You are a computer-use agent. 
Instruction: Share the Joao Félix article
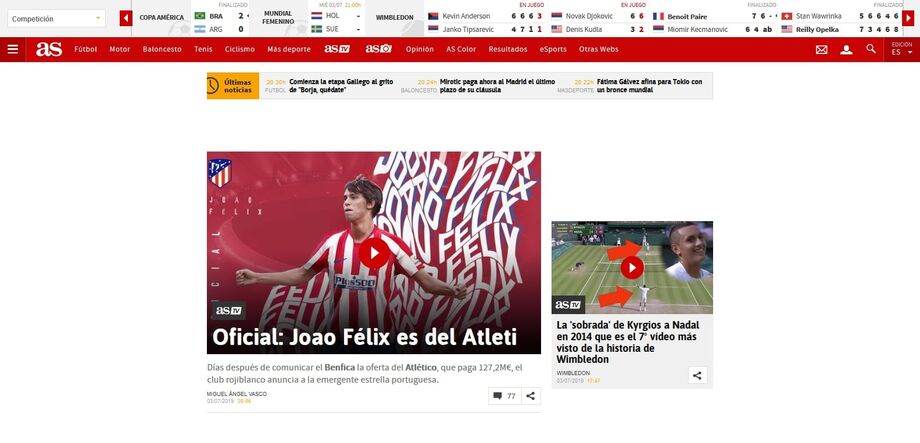click(530, 396)
